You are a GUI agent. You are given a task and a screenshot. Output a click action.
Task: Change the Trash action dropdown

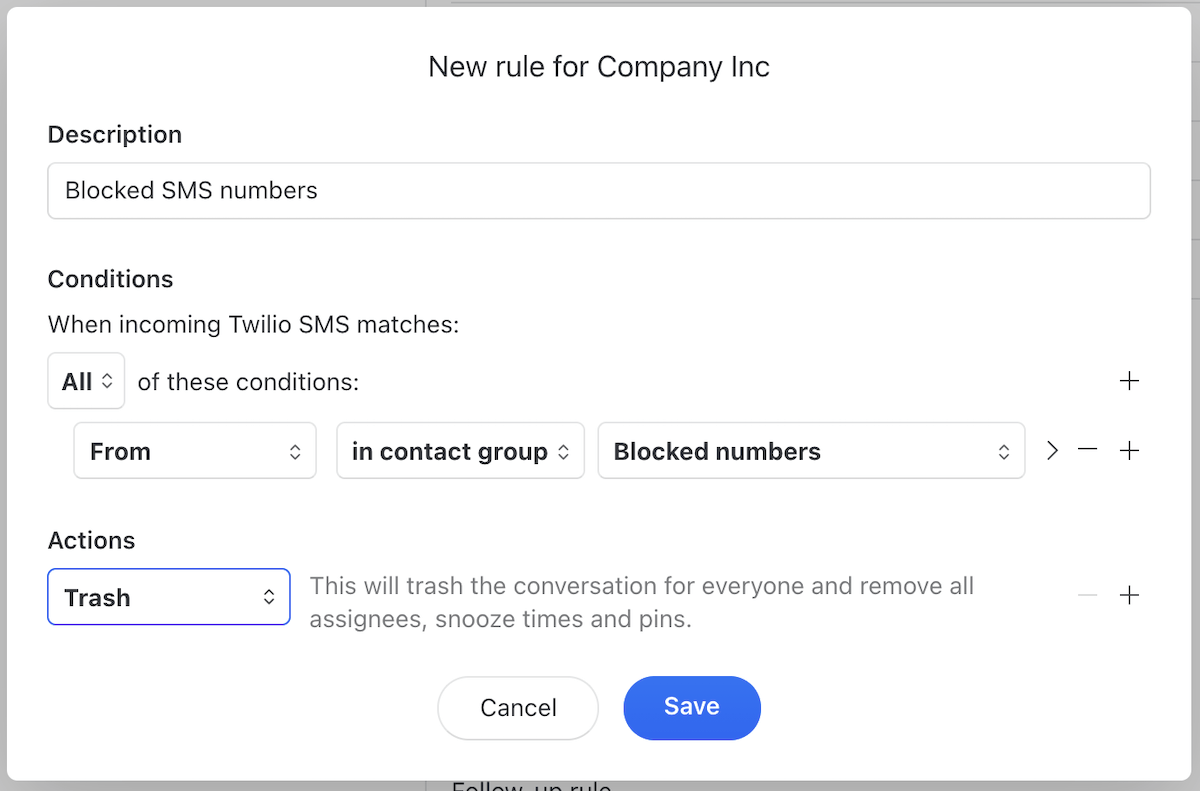168,597
